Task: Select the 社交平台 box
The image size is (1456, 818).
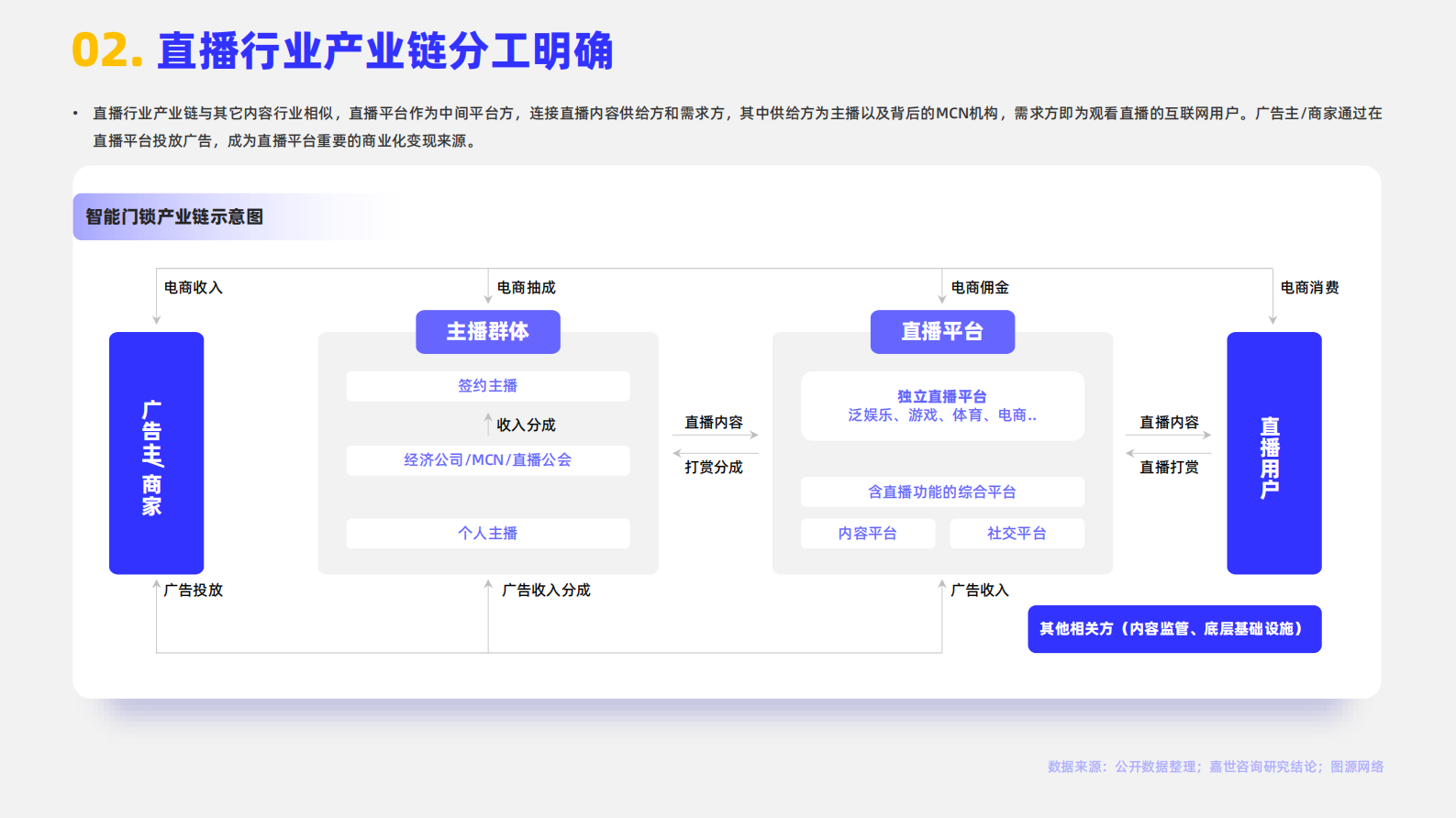Action: (x=1017, y=534)
